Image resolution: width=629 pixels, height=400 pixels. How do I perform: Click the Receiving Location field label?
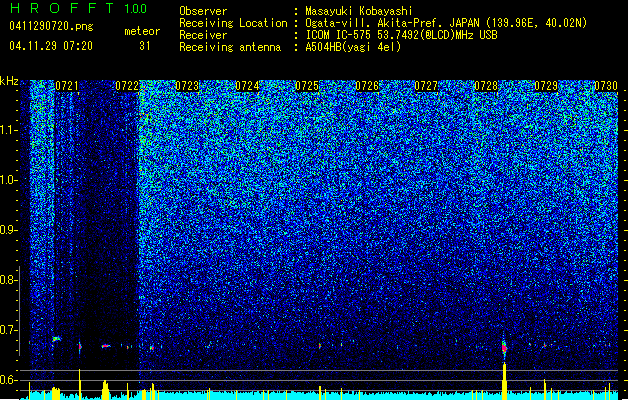tap(233, 23)
